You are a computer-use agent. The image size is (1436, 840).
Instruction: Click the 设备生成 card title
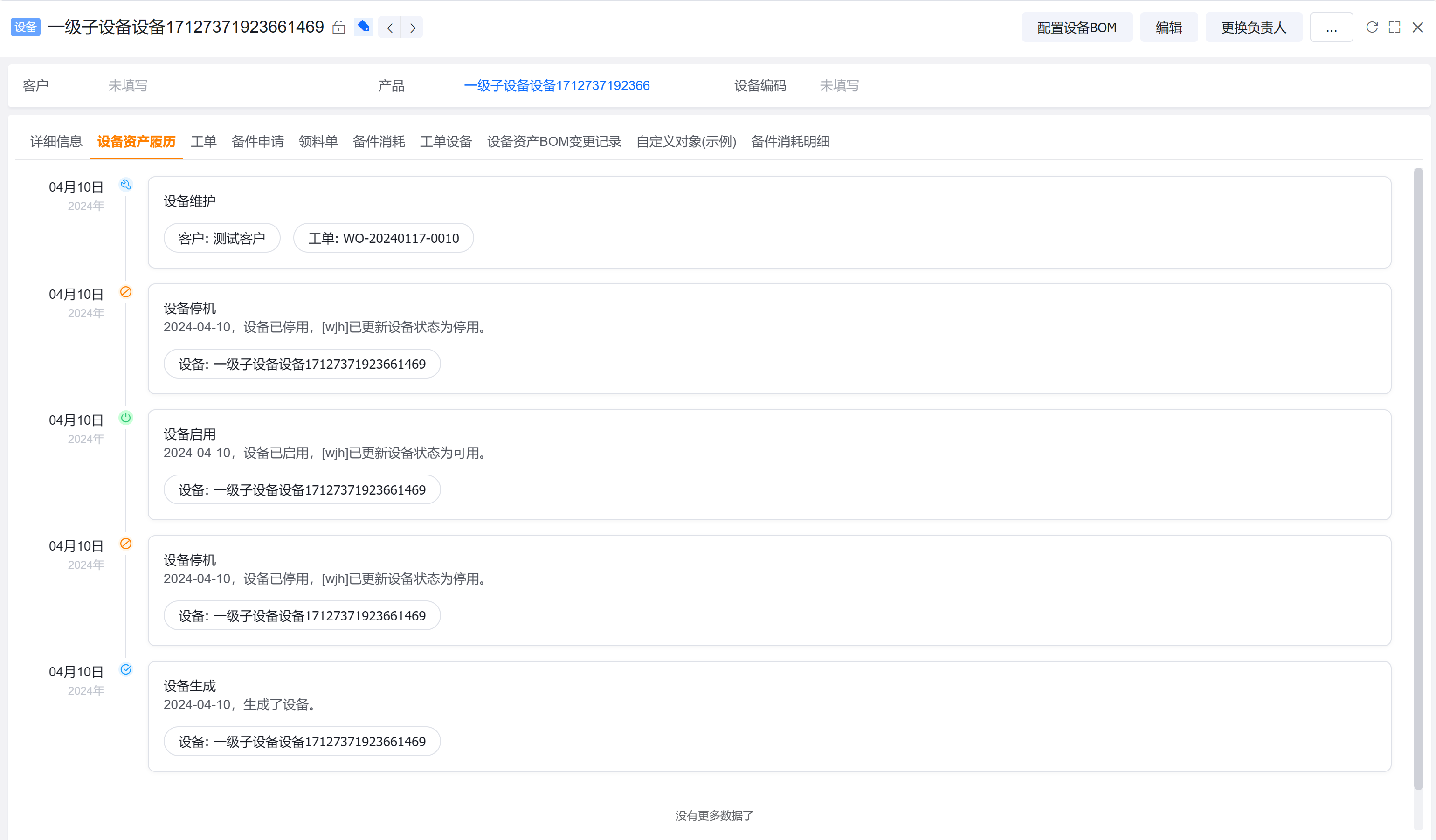[190, 686]
